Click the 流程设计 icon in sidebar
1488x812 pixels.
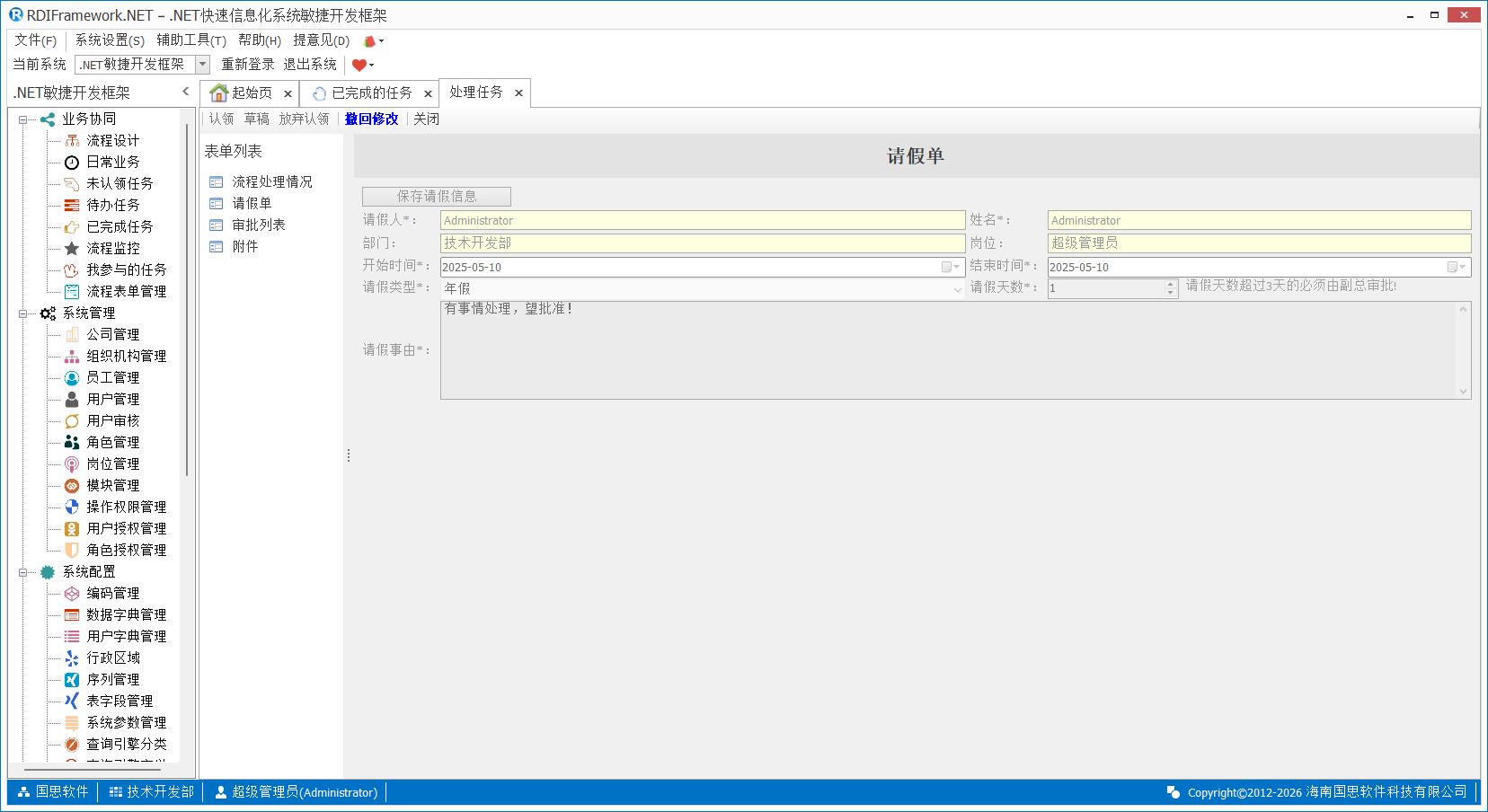tap(72, 141)
